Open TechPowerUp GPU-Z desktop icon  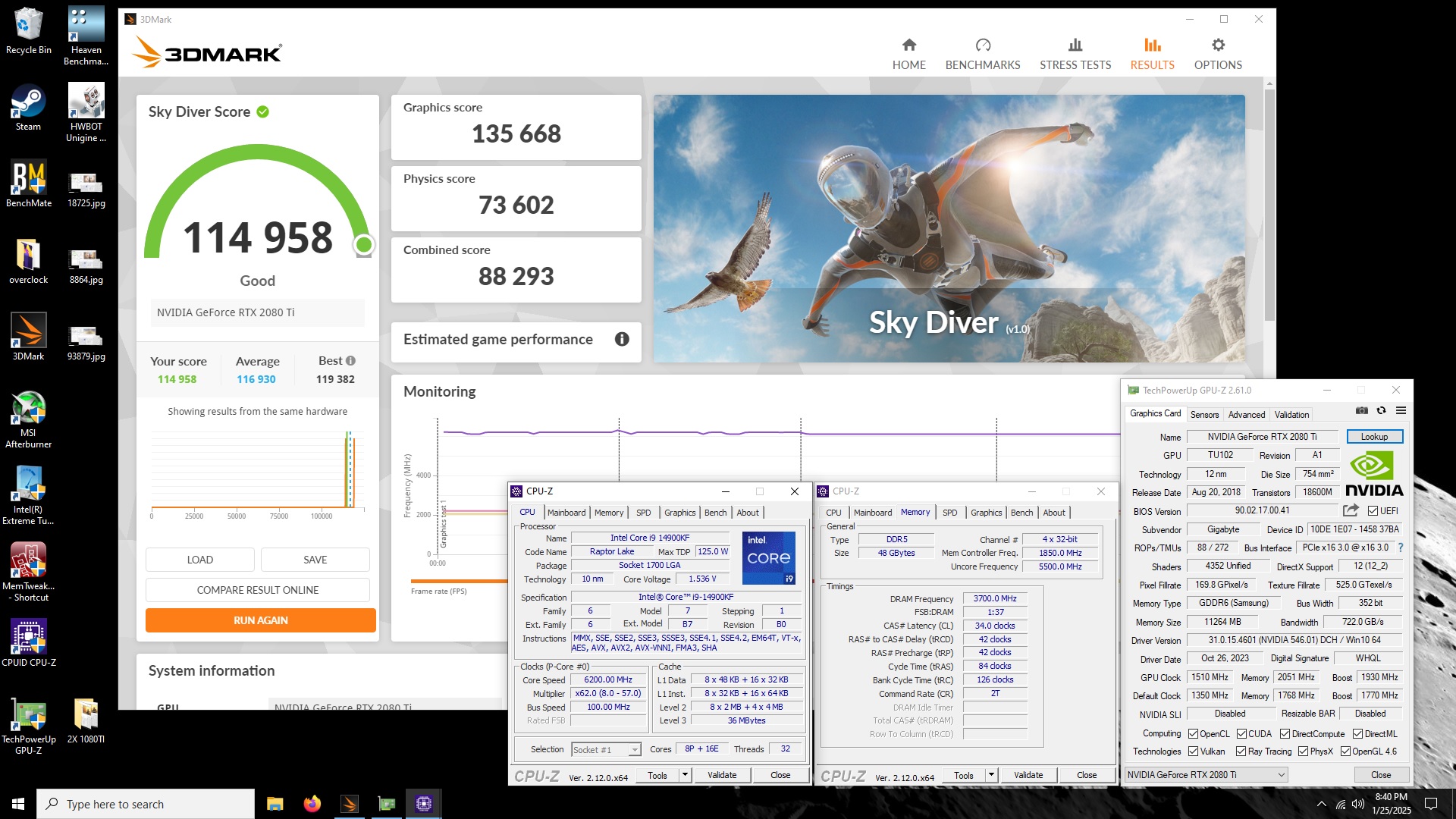[x=29, y=726]
